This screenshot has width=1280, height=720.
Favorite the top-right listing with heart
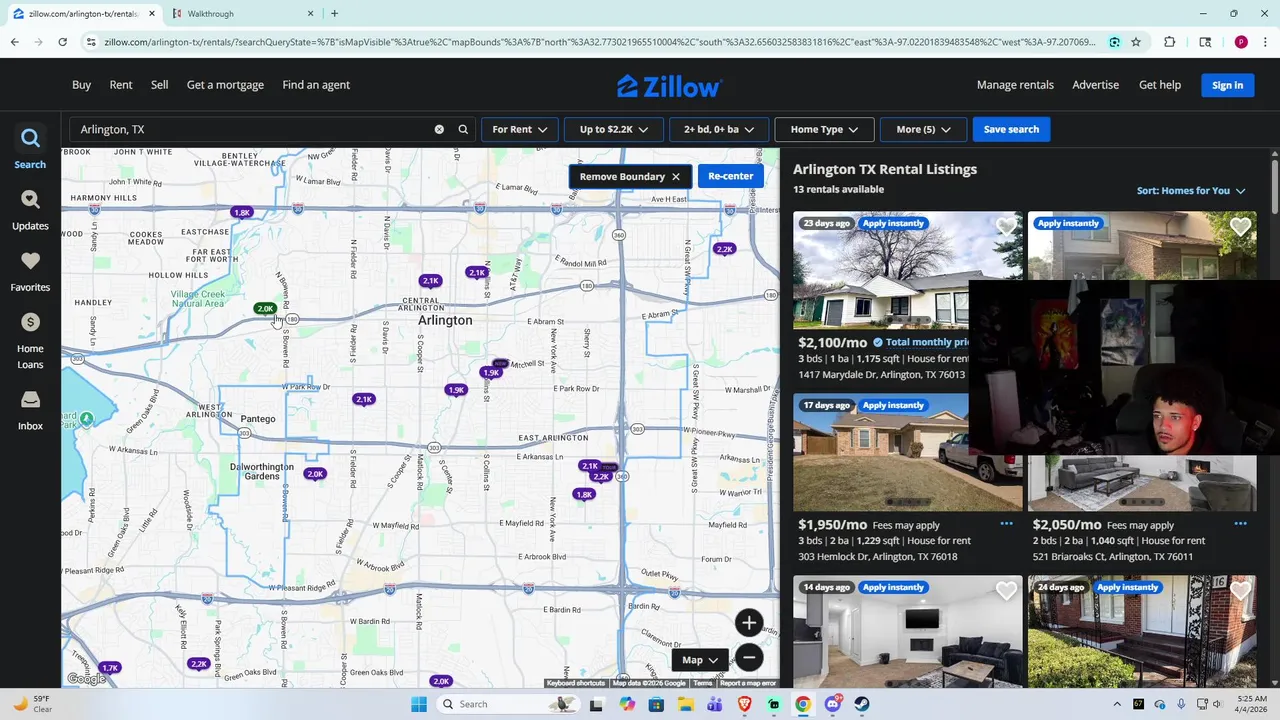[1240, 228]
